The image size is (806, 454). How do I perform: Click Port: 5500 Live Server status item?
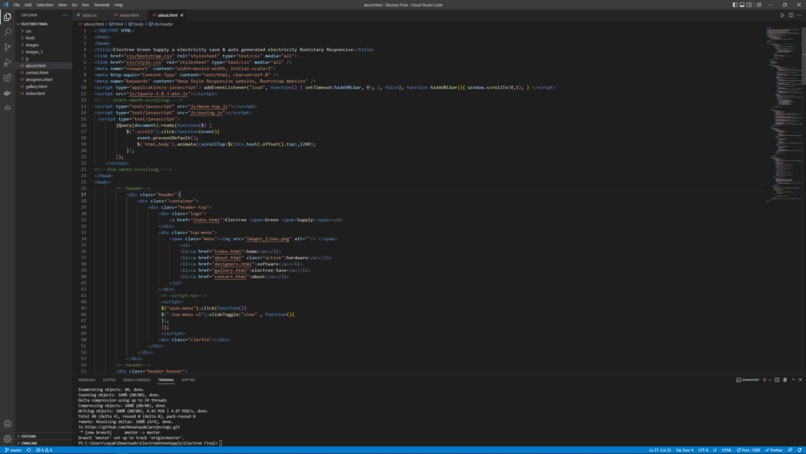click(x=748, y=450)
